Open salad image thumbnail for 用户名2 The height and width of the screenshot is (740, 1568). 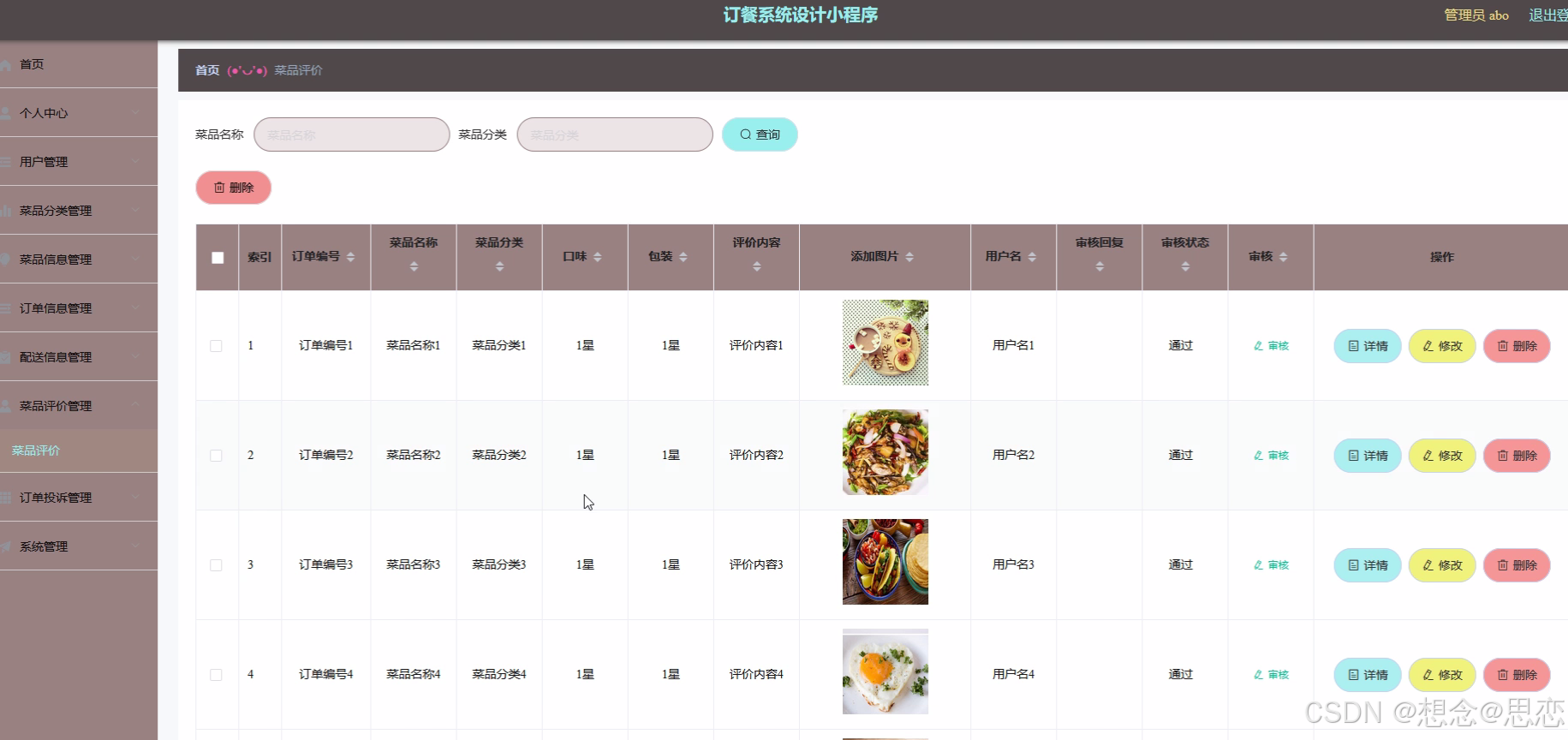pos(885,452)
